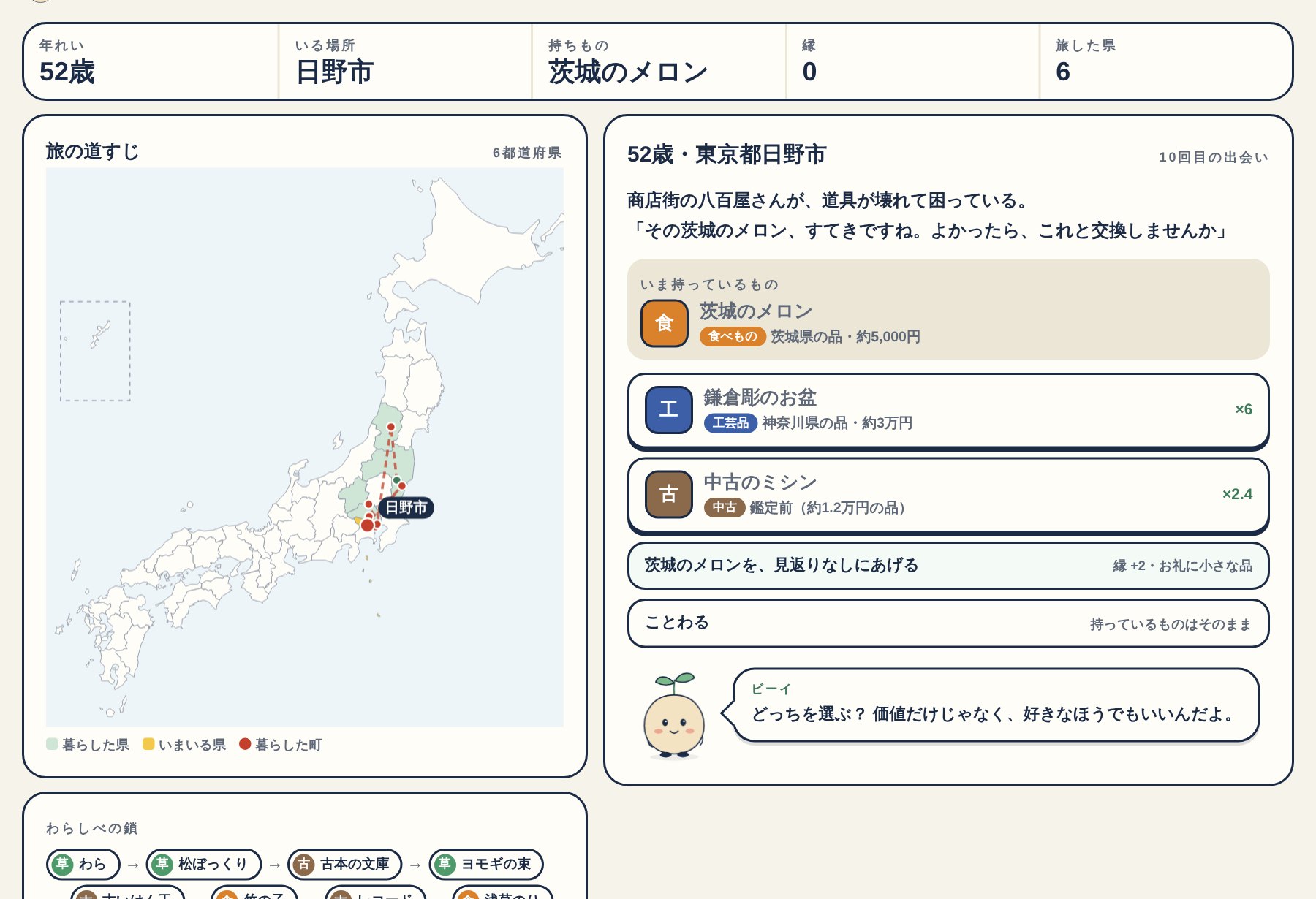Click the Okinawa inset box on the map
The height and width of the screenshot is (899, 1316).
[x=95, y=351]
